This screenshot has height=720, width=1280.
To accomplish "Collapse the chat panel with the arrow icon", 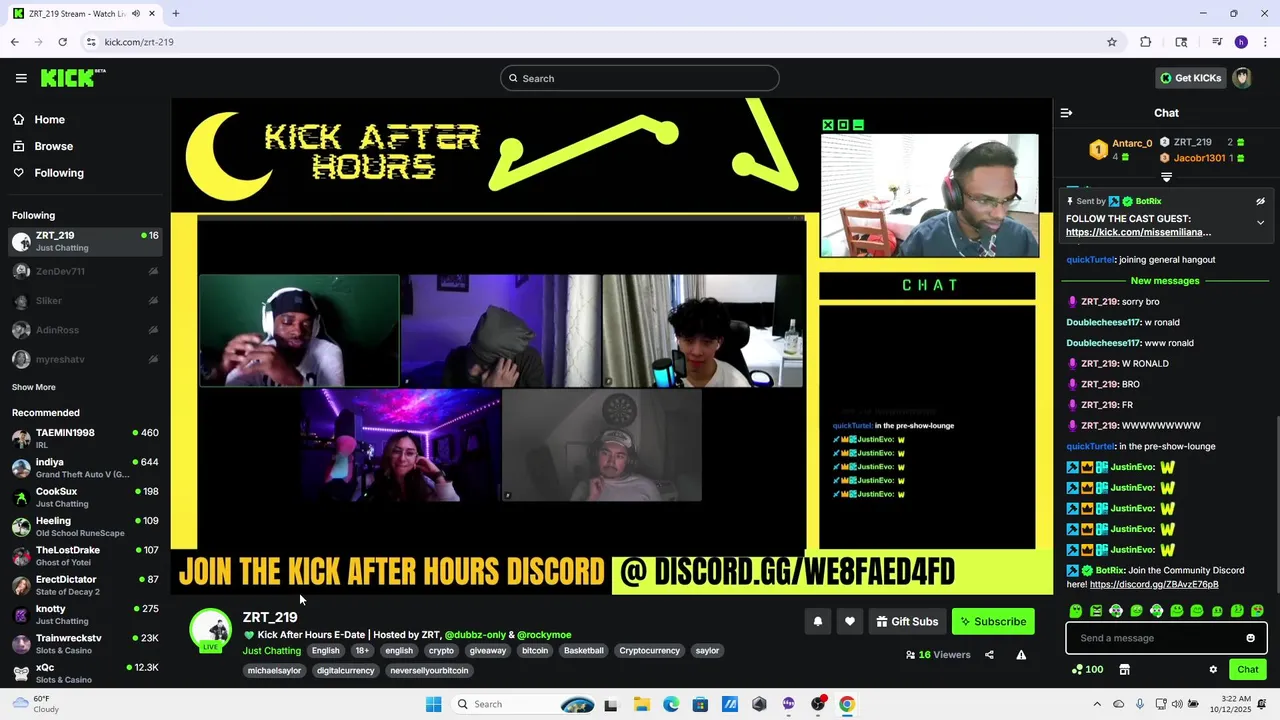I will click(1066, 113).
